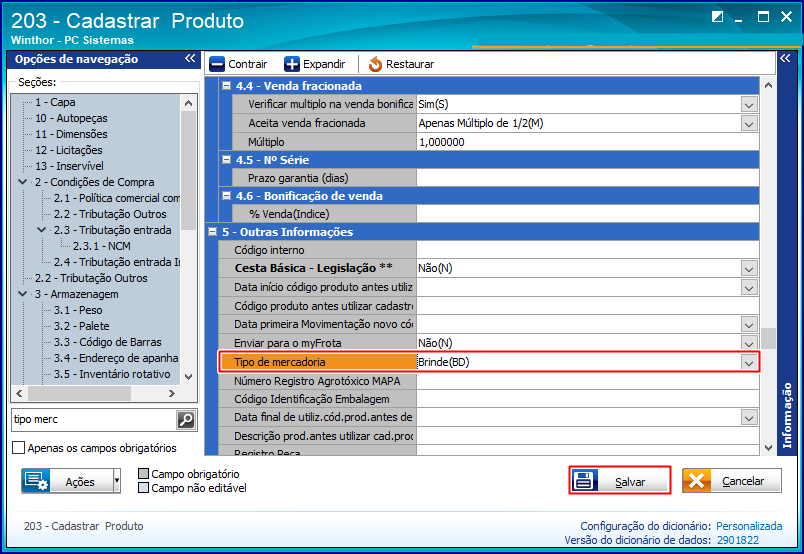Click the Salvar floppy disk icon
The image size is (804, 554).
(584, 481)
